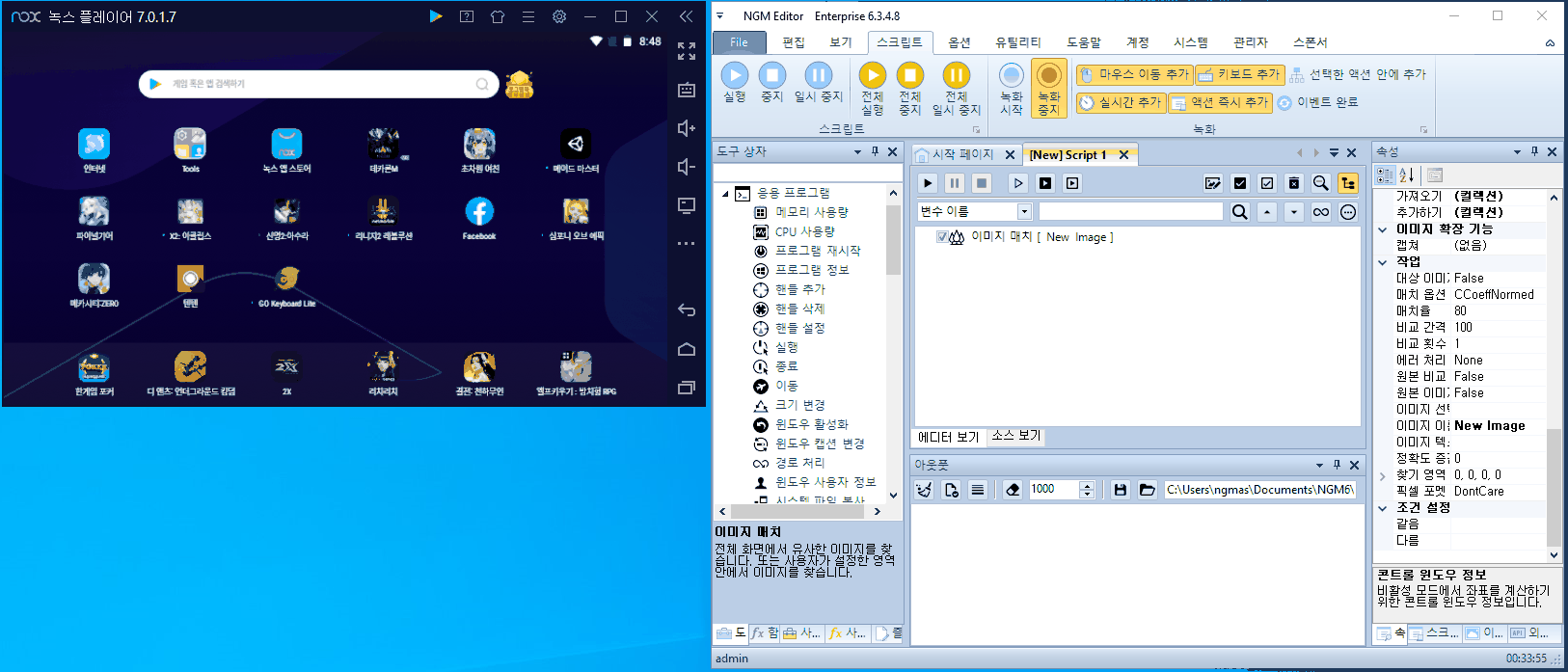Collapse the 조건 설정 property group
Image resolution: width=1568 pixels, height=672 pixels.
[x=1383, y=508]
